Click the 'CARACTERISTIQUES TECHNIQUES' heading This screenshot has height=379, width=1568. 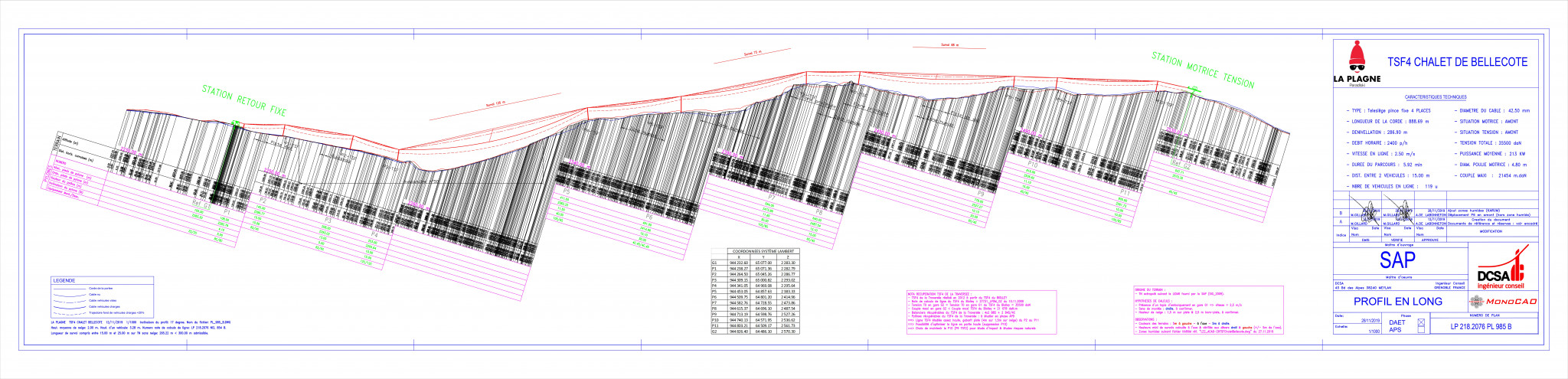(1436, 96)
